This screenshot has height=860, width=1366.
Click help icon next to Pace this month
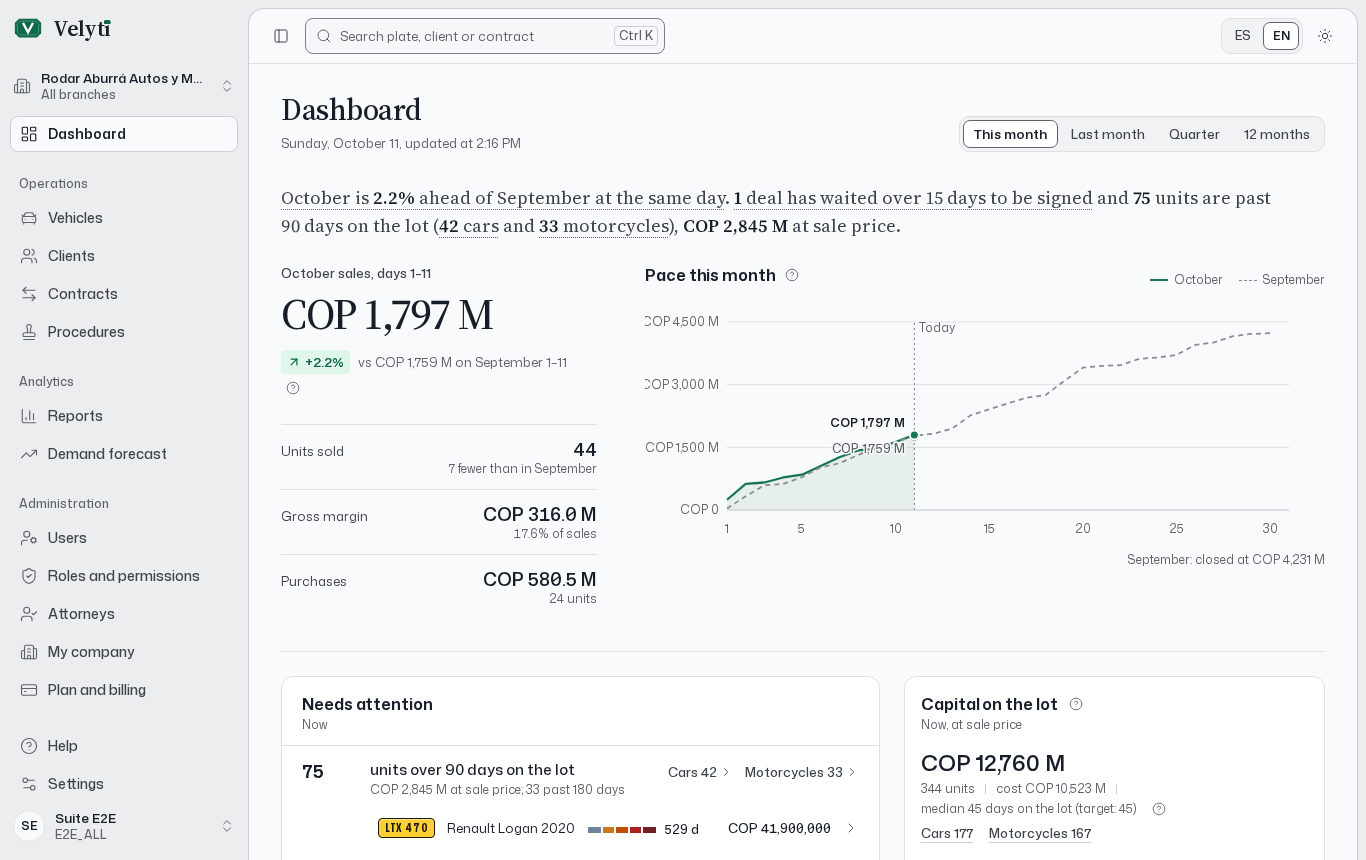(792, 275)
